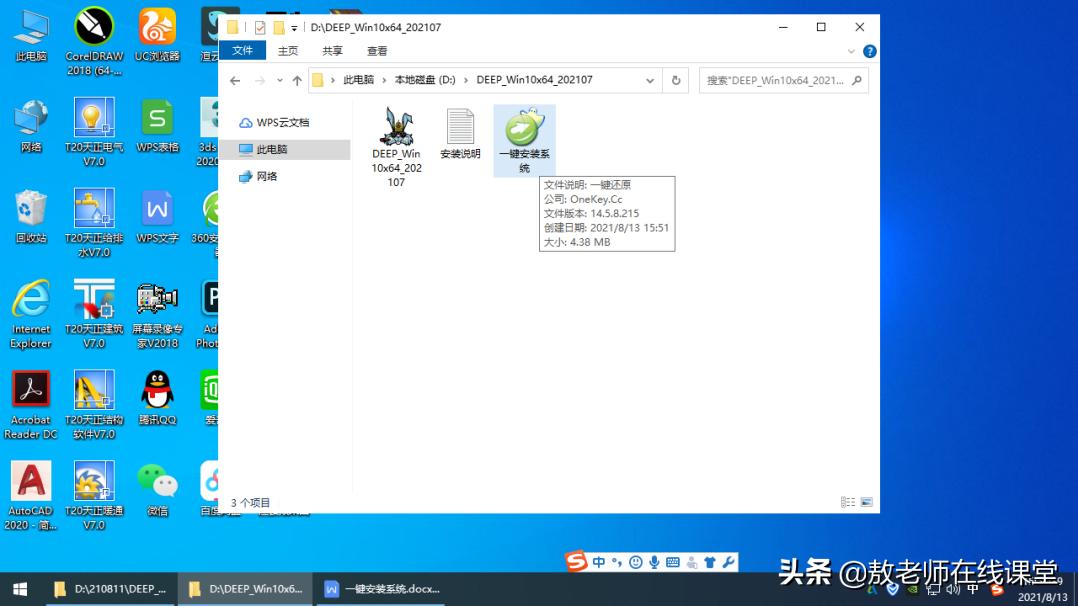
Task: Switch to the 查看 ribbon tab
Action: pyautogui.click(x=377, y=50)
